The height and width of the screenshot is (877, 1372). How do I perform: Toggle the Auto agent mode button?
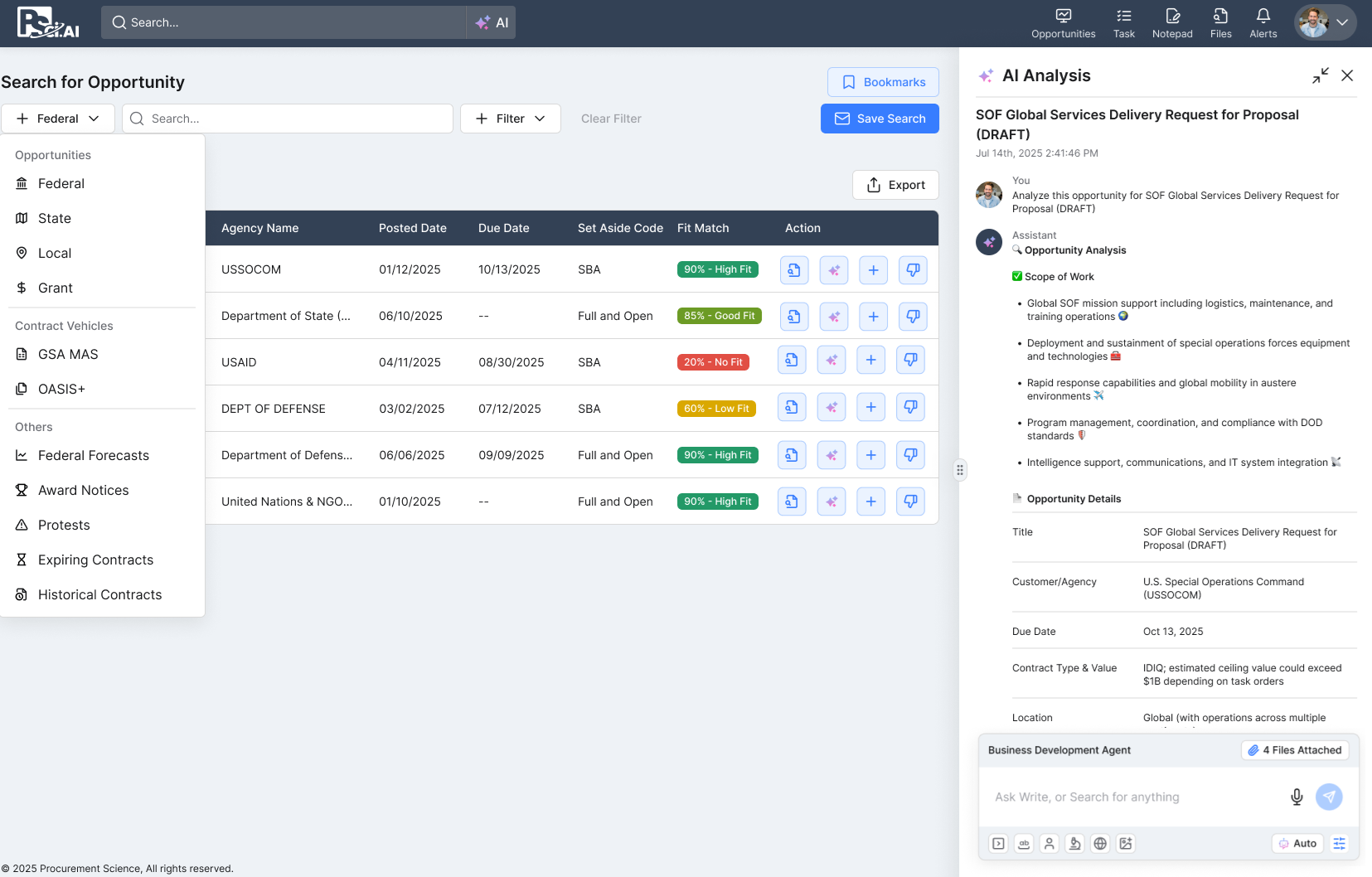[1297, 844]
